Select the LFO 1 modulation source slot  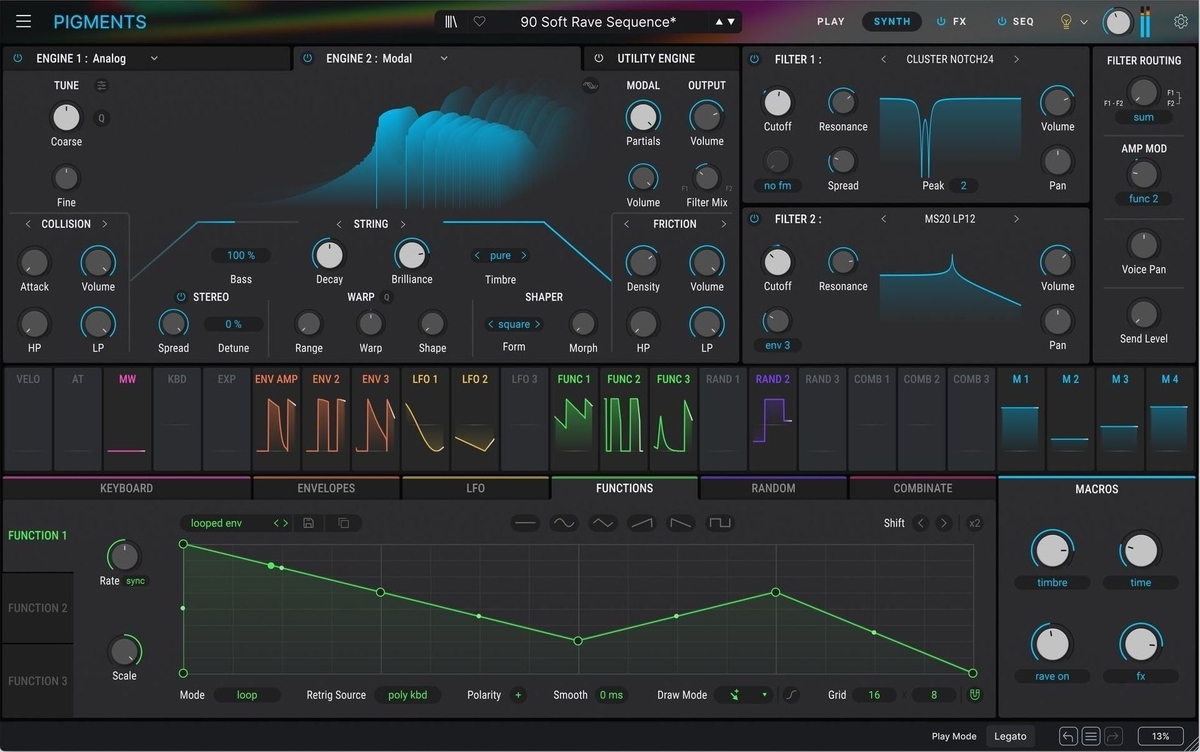pyautogui.click(x=426, y=418)
